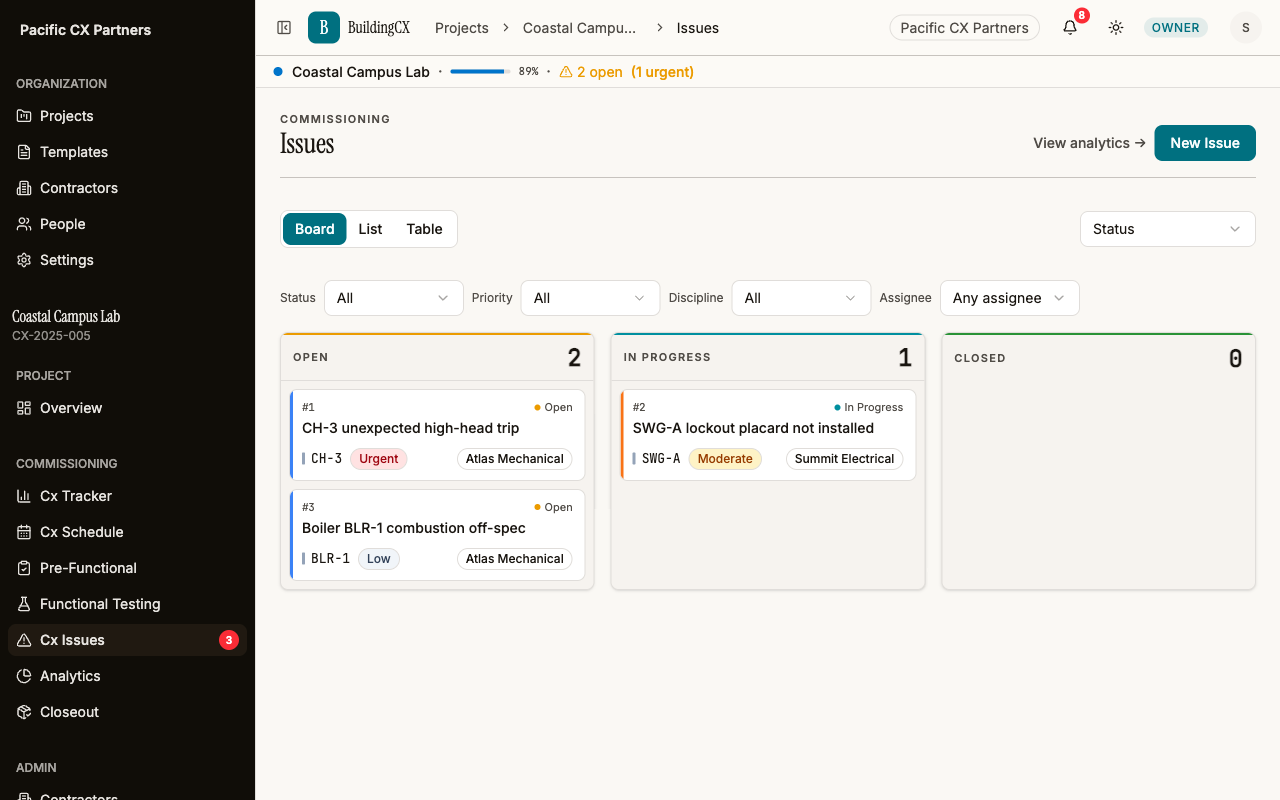Click Settings gear icon in sidebar
The image size is (1280, 800).
point(24,260)
